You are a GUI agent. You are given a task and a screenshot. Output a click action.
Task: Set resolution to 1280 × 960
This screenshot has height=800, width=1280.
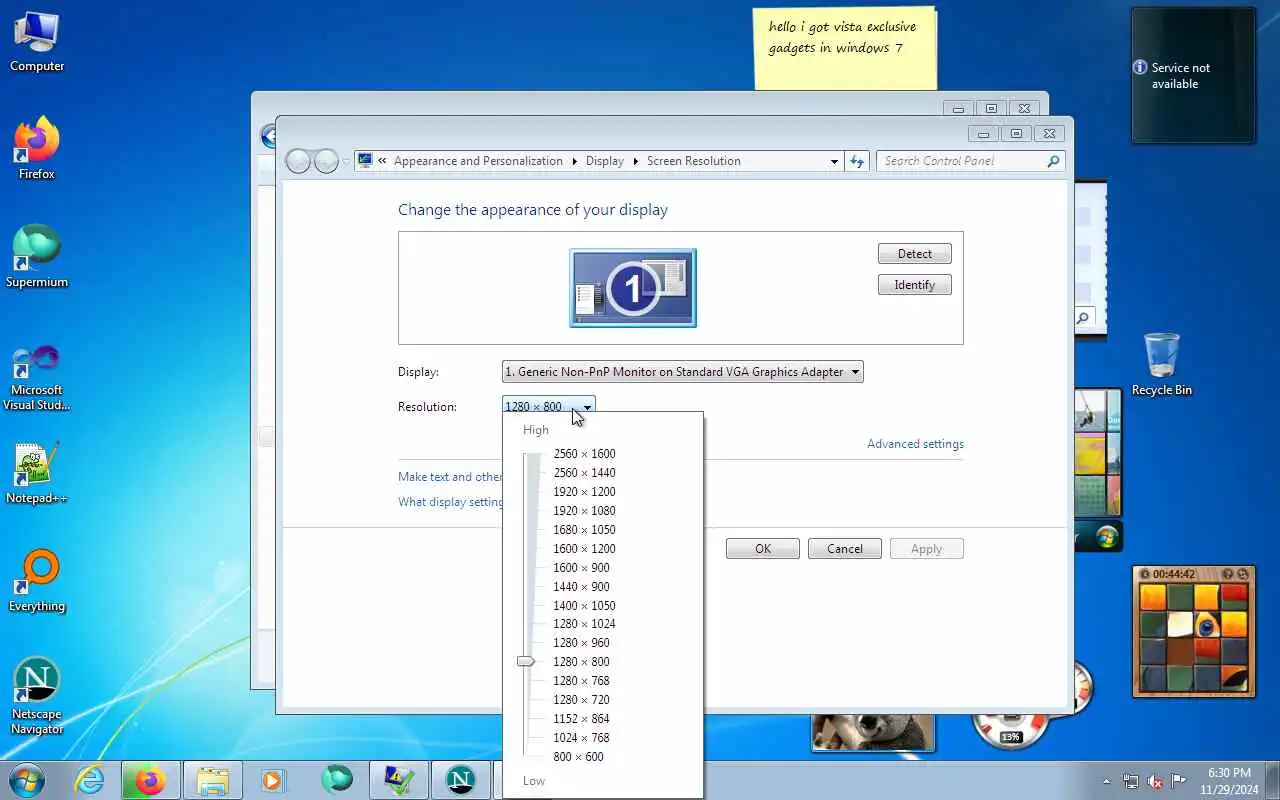581,643
